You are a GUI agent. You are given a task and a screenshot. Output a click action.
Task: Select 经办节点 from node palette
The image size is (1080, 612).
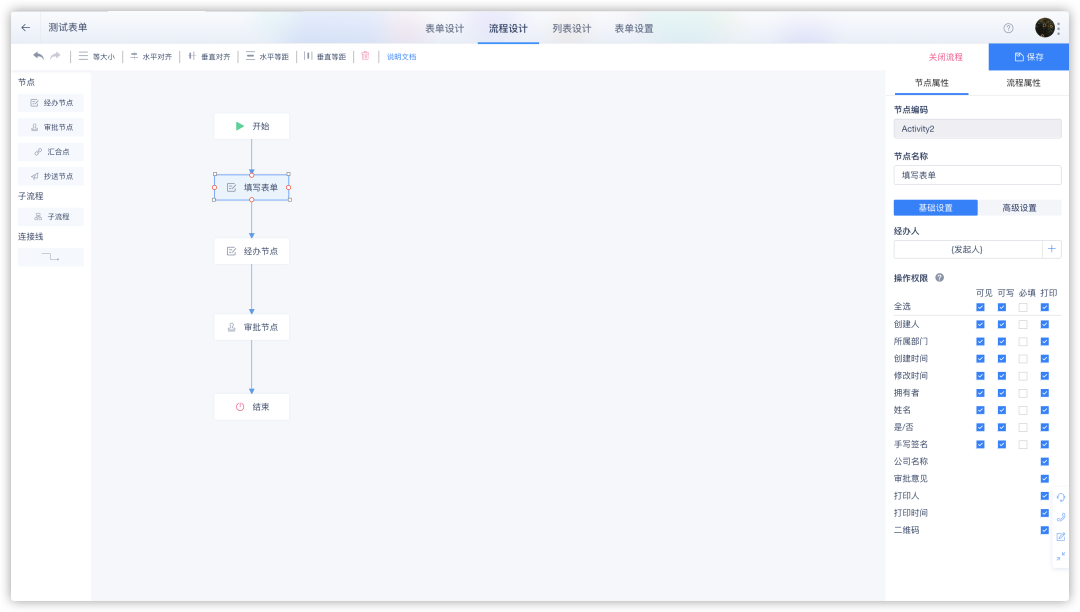pyautogui.click(x=51, y=103)
